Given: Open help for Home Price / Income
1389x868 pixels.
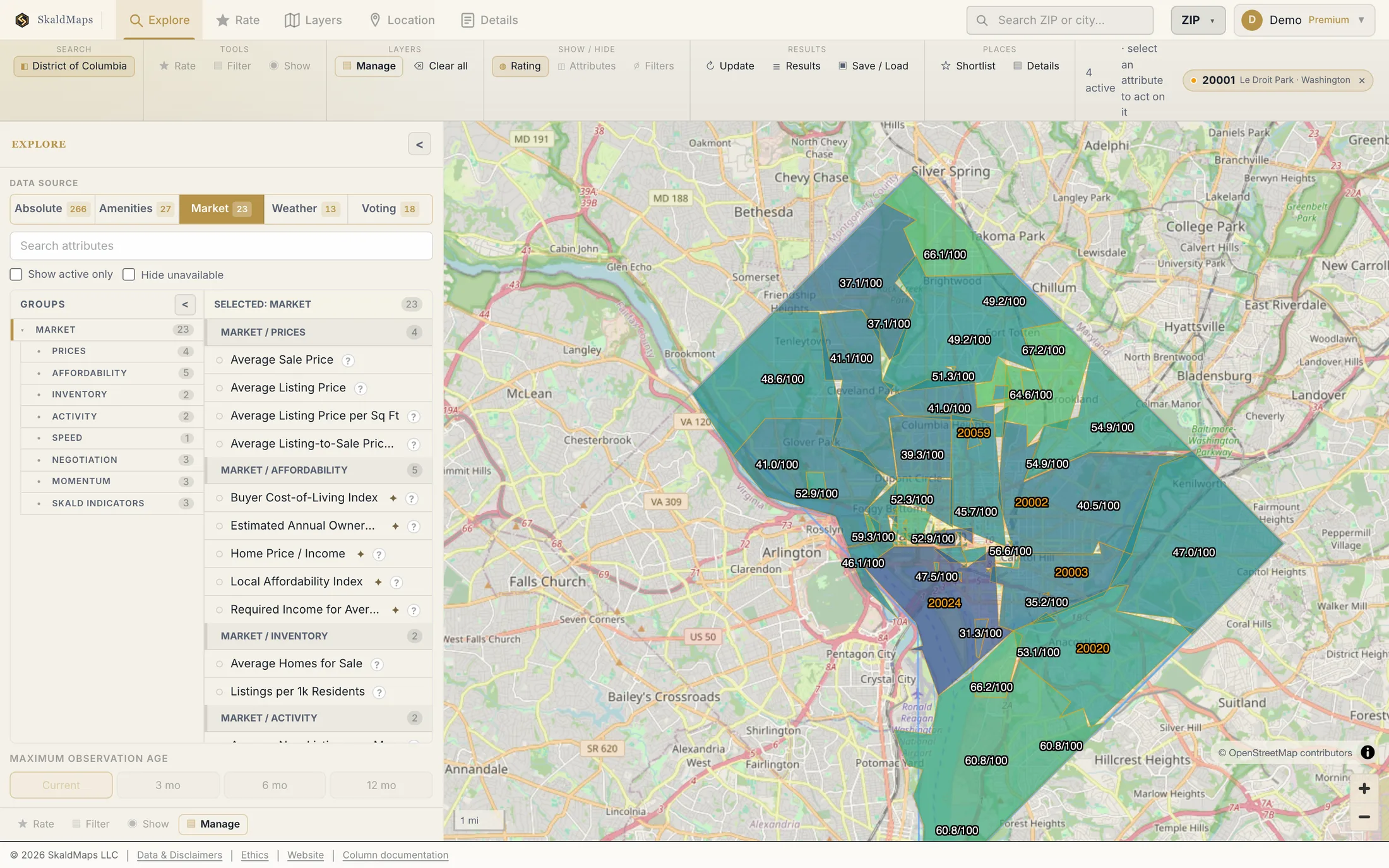Looking at the screenshot, I should click(379, 554).
